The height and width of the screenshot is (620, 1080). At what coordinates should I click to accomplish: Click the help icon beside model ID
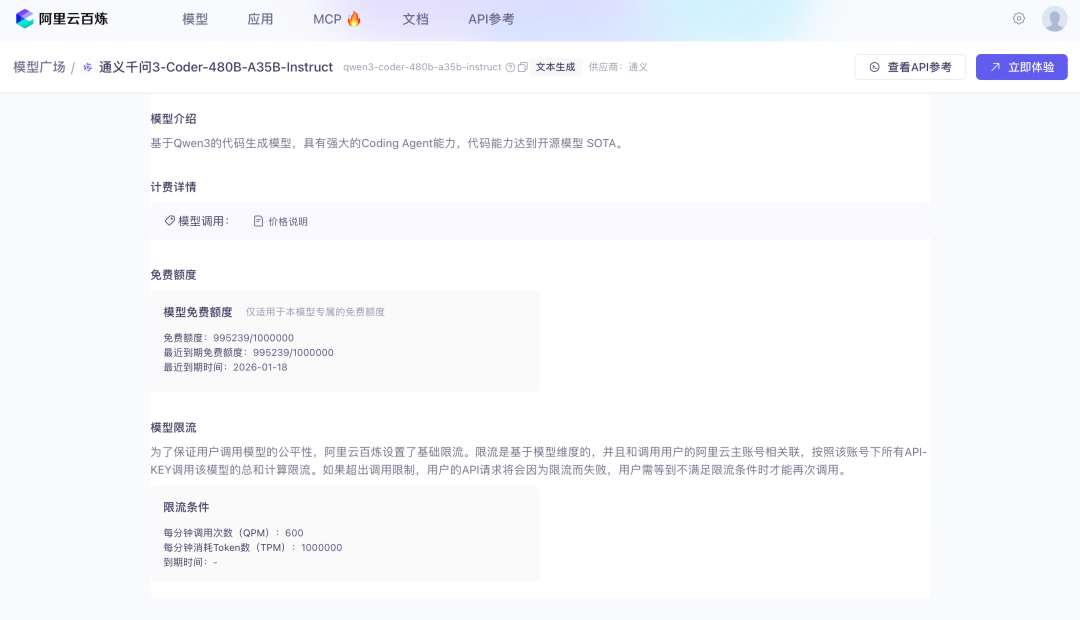pos(510,67)
